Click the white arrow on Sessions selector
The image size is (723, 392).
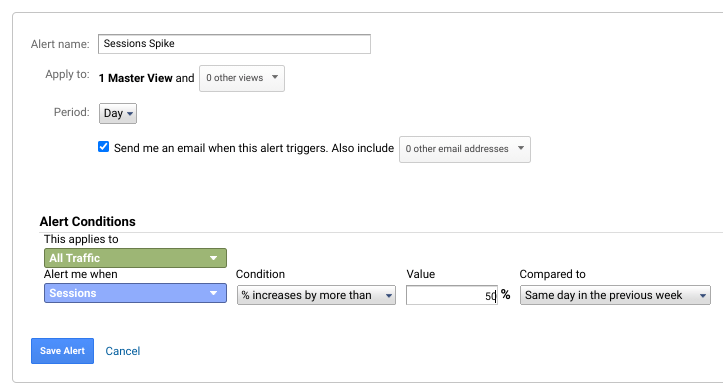pyautogui.click(x=213, y=293)
